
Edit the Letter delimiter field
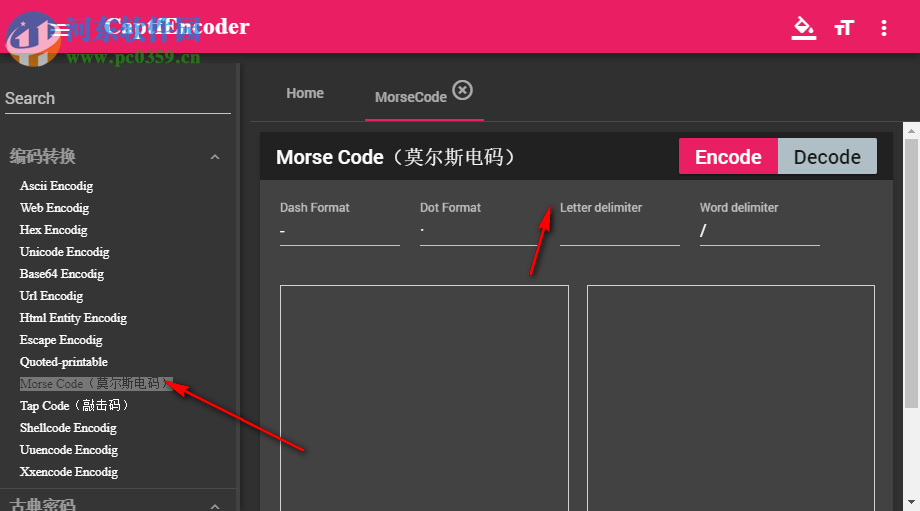(x=620, y=231)
